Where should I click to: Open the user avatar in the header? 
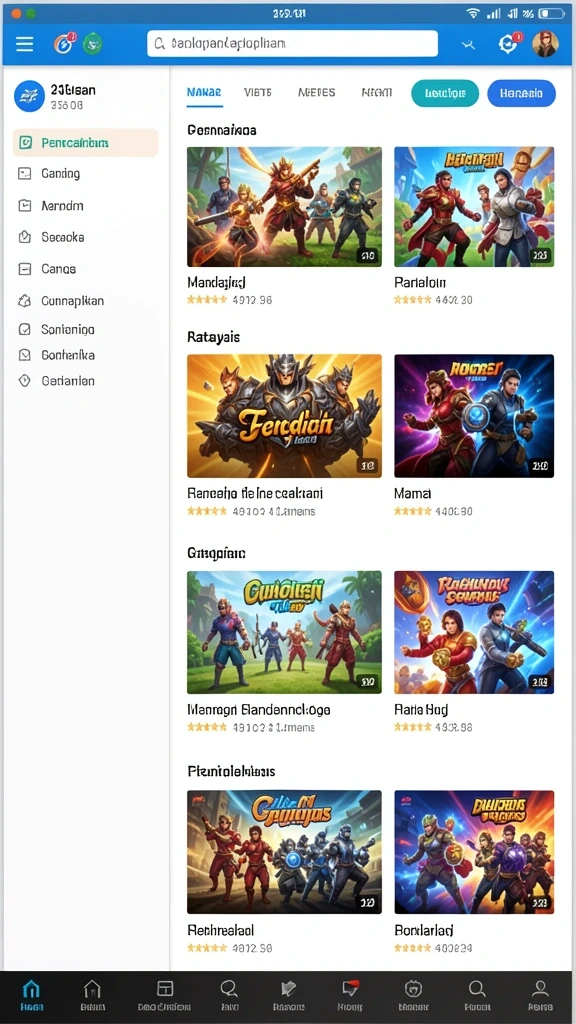tap(545, 44)
